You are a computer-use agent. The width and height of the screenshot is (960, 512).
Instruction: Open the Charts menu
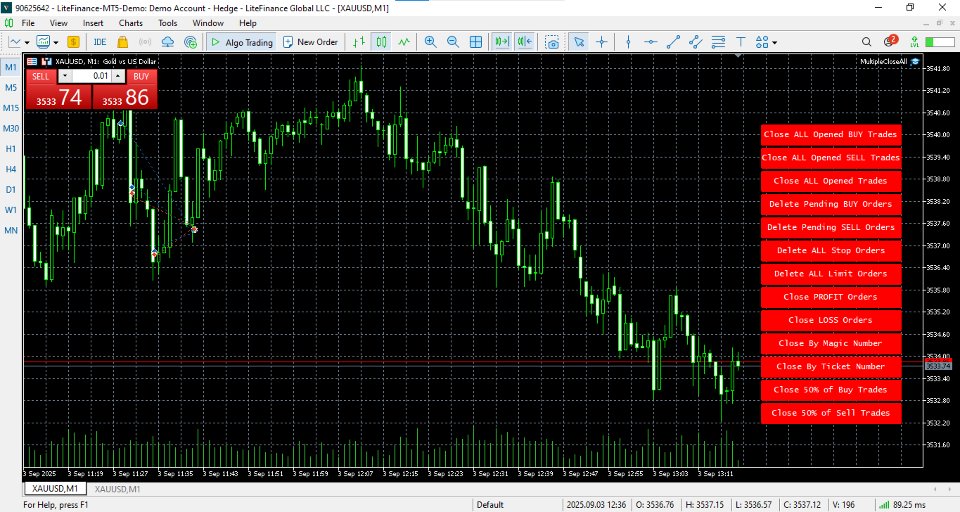[x=130, y=23]
